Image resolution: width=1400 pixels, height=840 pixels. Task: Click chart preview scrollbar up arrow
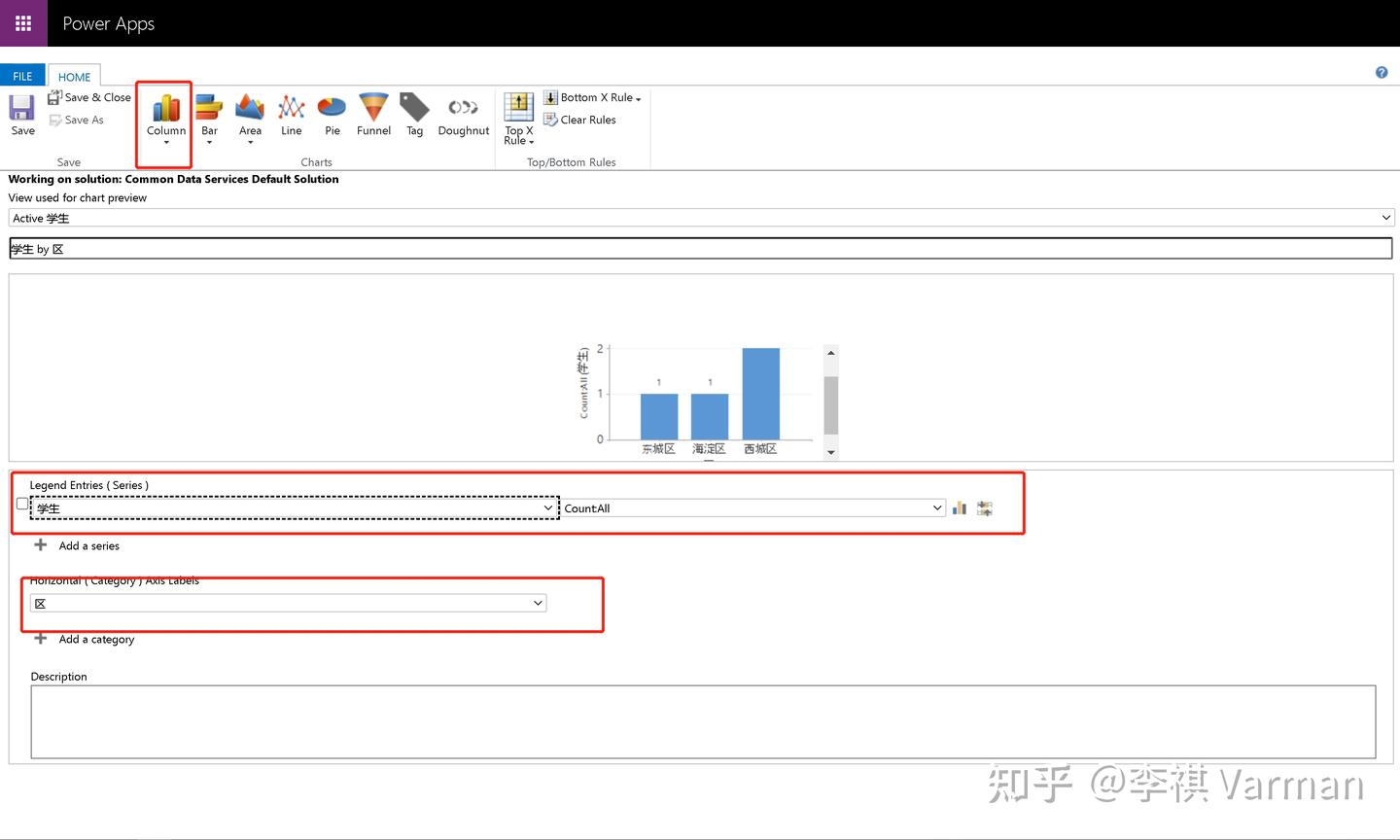(831, 353)
